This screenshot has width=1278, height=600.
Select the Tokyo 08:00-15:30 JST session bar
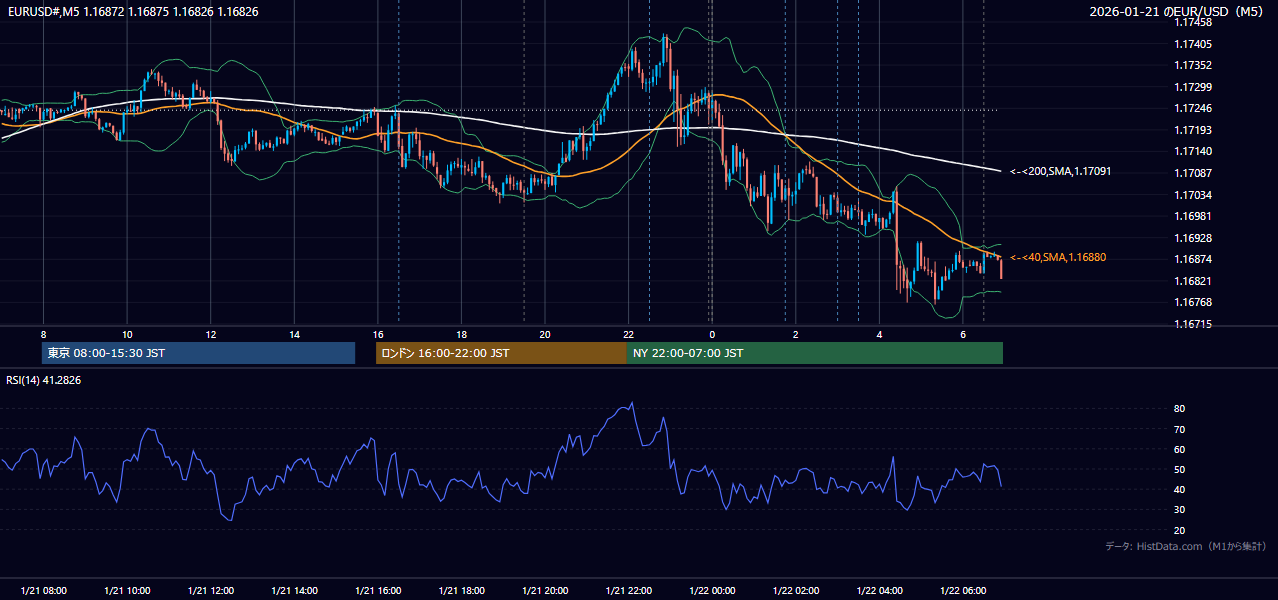198,353
